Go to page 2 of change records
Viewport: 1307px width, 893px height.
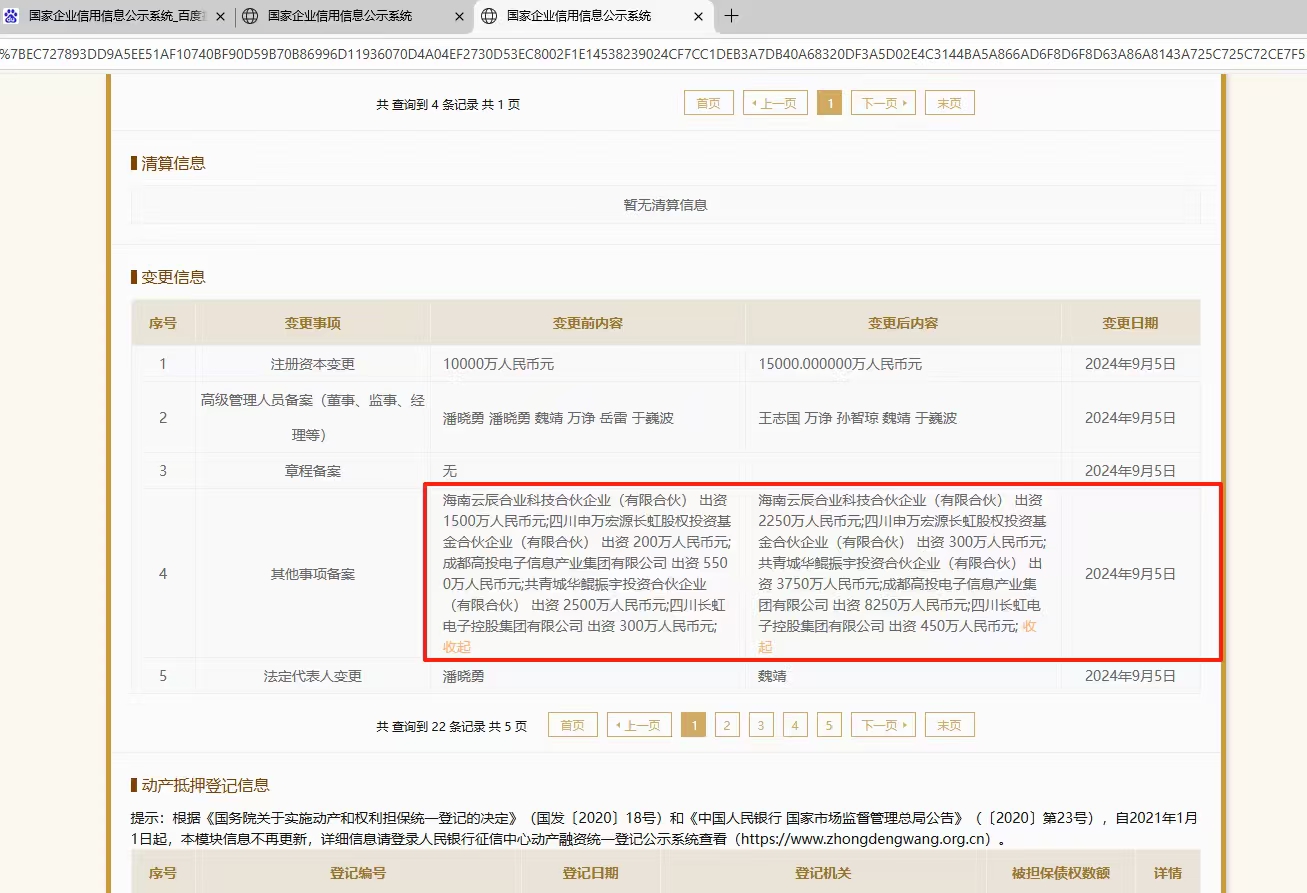pyautogui.click(x=727, y=725)
